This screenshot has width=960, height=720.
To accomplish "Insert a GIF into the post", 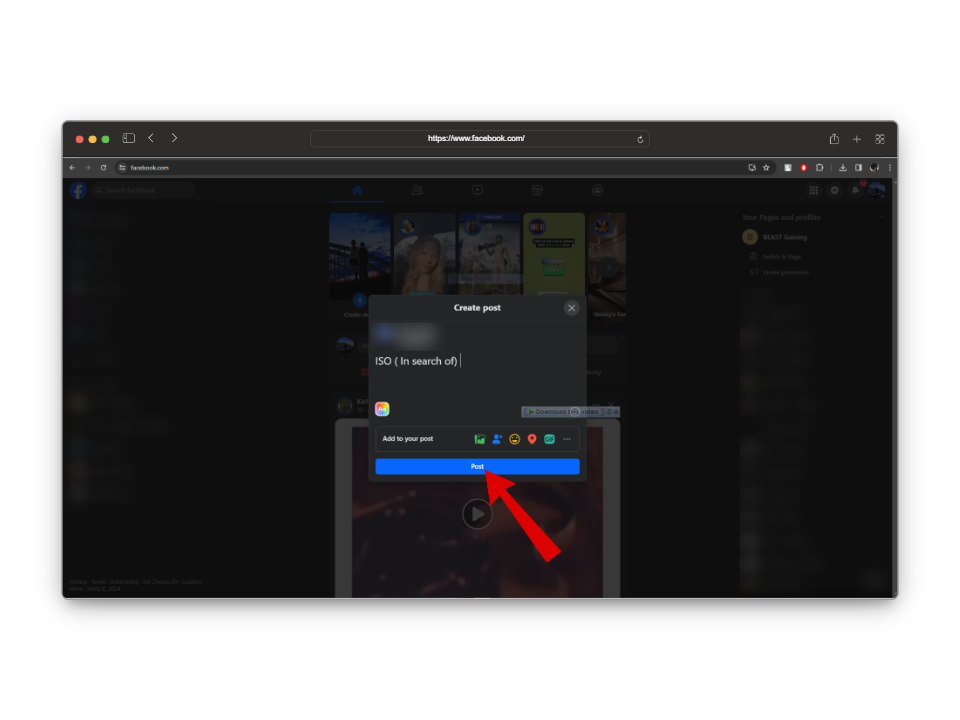I will click(x=549, y=439).
